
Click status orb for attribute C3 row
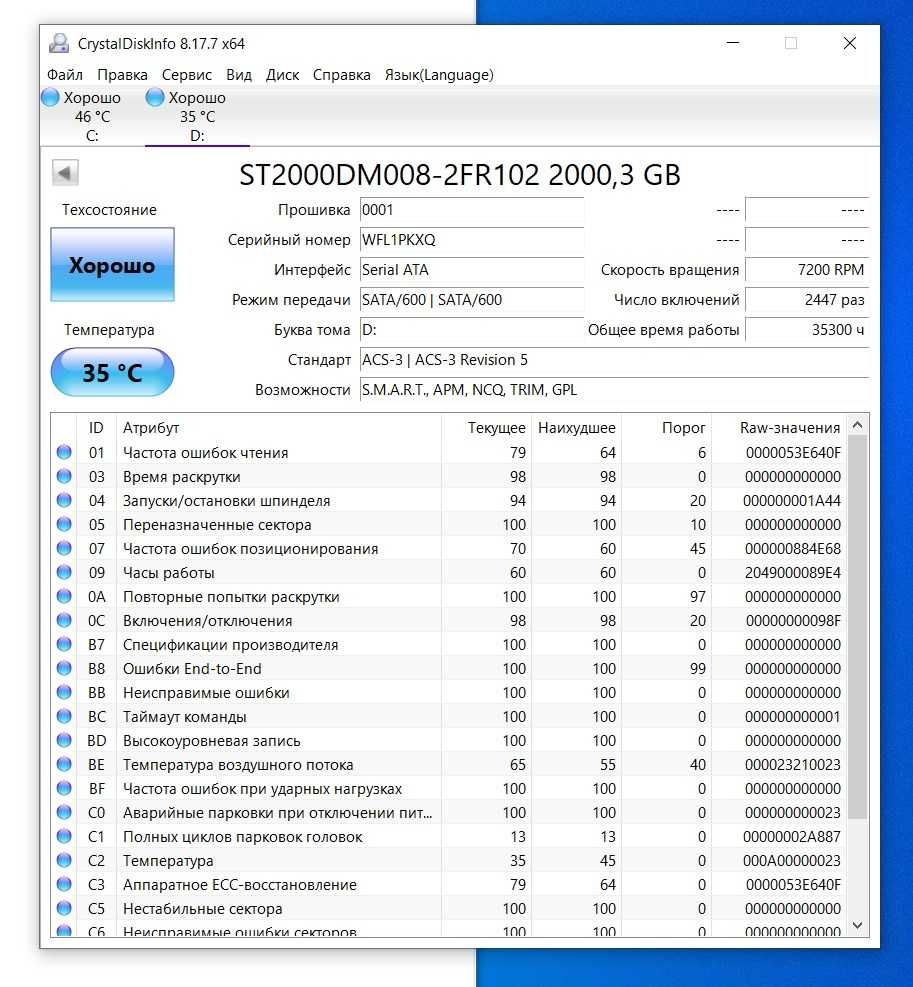64,884
